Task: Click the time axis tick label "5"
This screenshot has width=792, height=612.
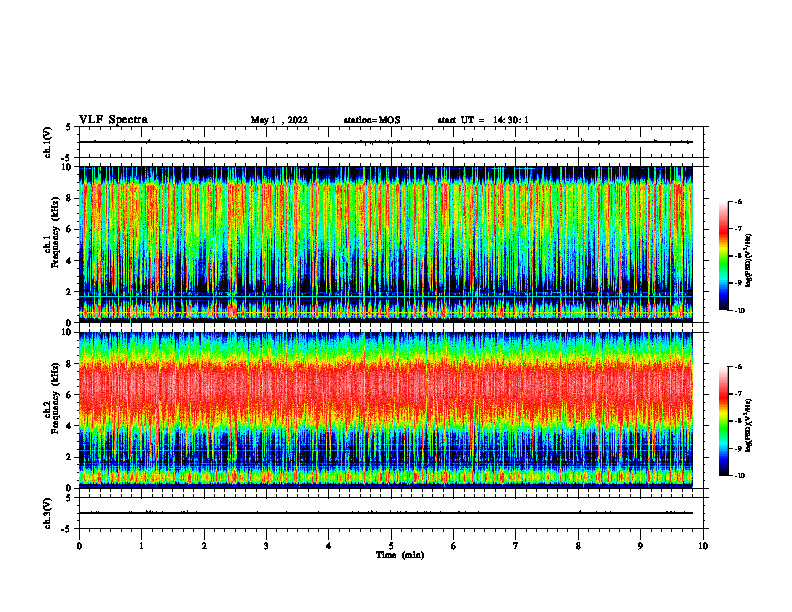Action: tap(391, 546)
